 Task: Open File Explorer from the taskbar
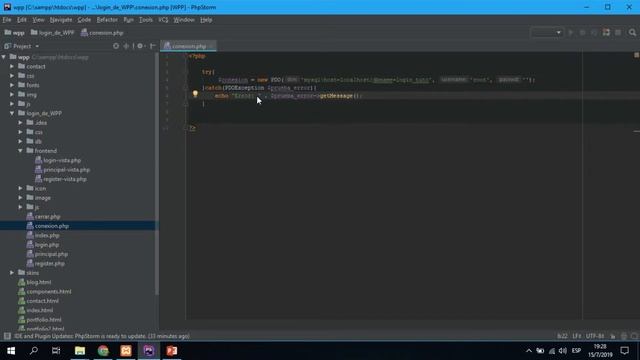80,351
